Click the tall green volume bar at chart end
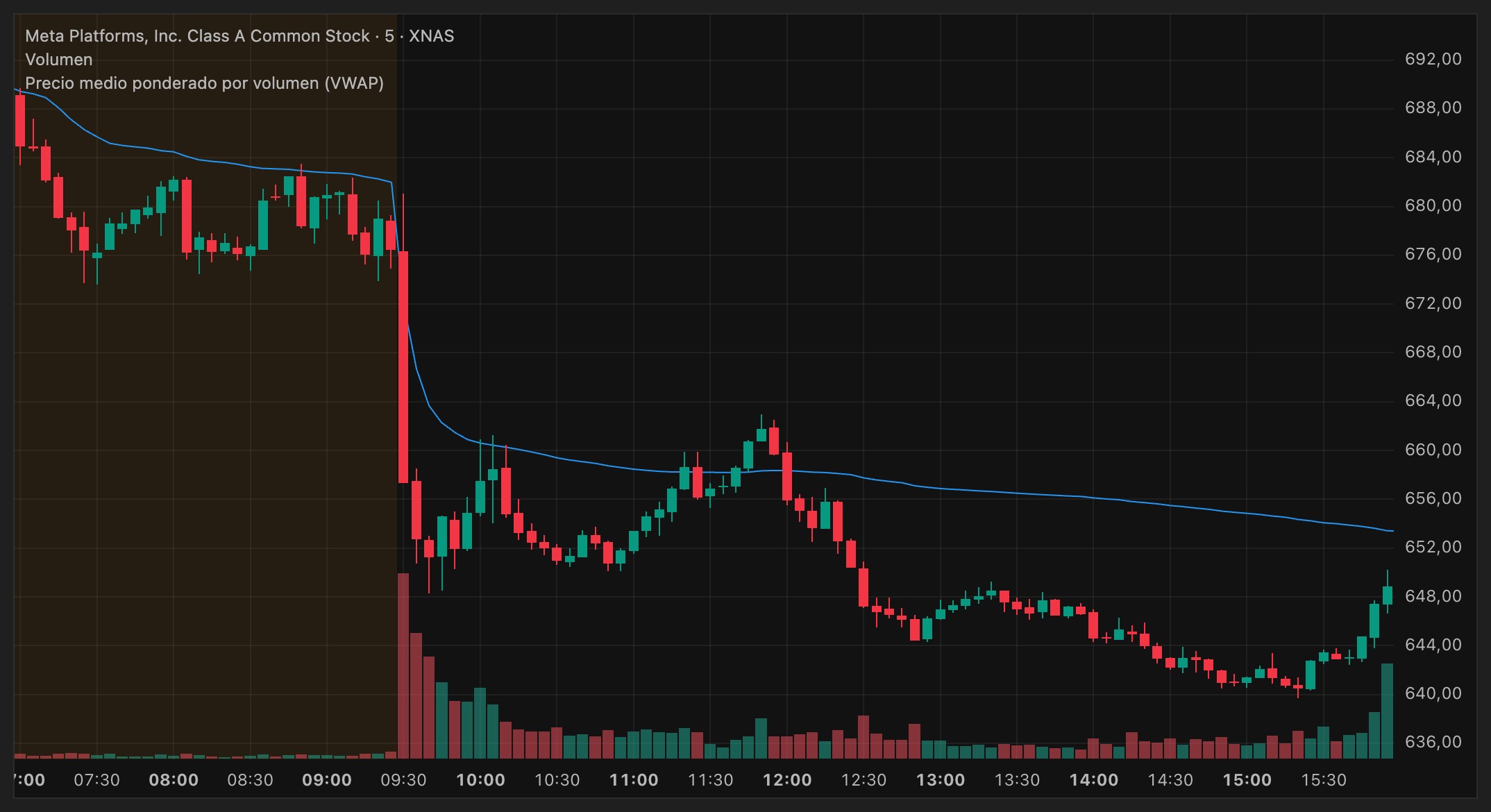The image size is (1491, 812). (x=1388, y=711)
